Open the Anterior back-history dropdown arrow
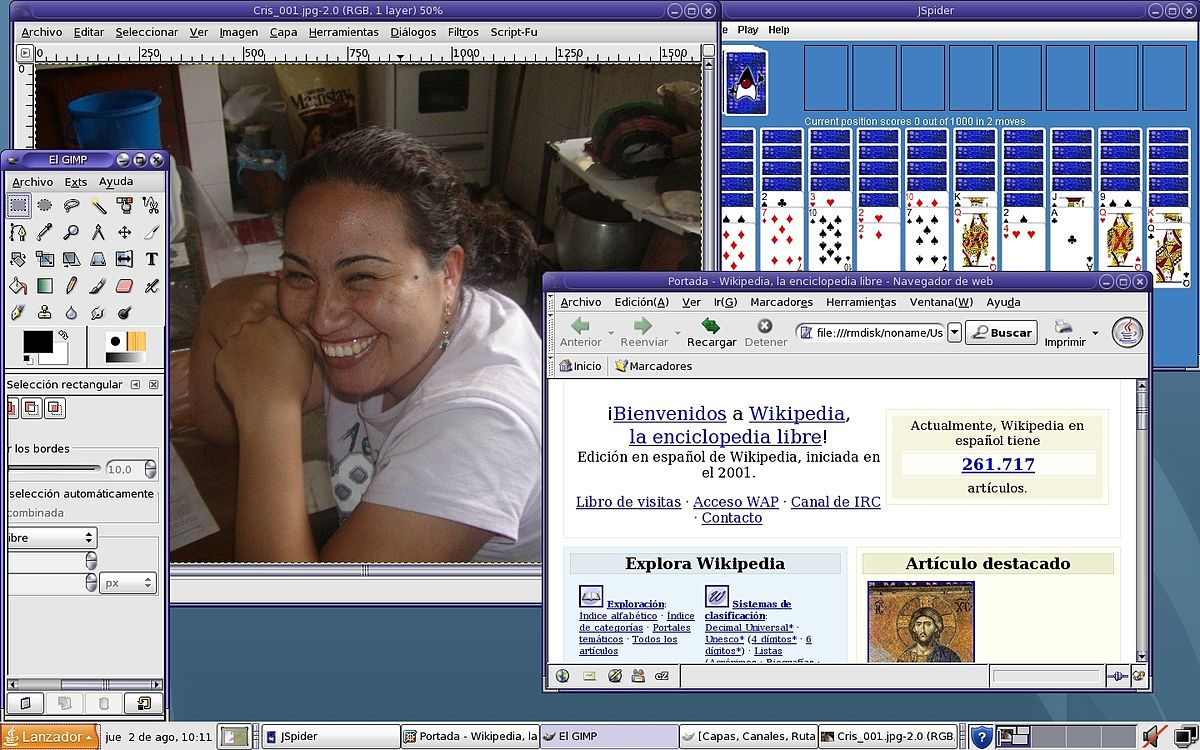Image resolution: width=1200 pixels, height=750 pixels. click(611, 333)
